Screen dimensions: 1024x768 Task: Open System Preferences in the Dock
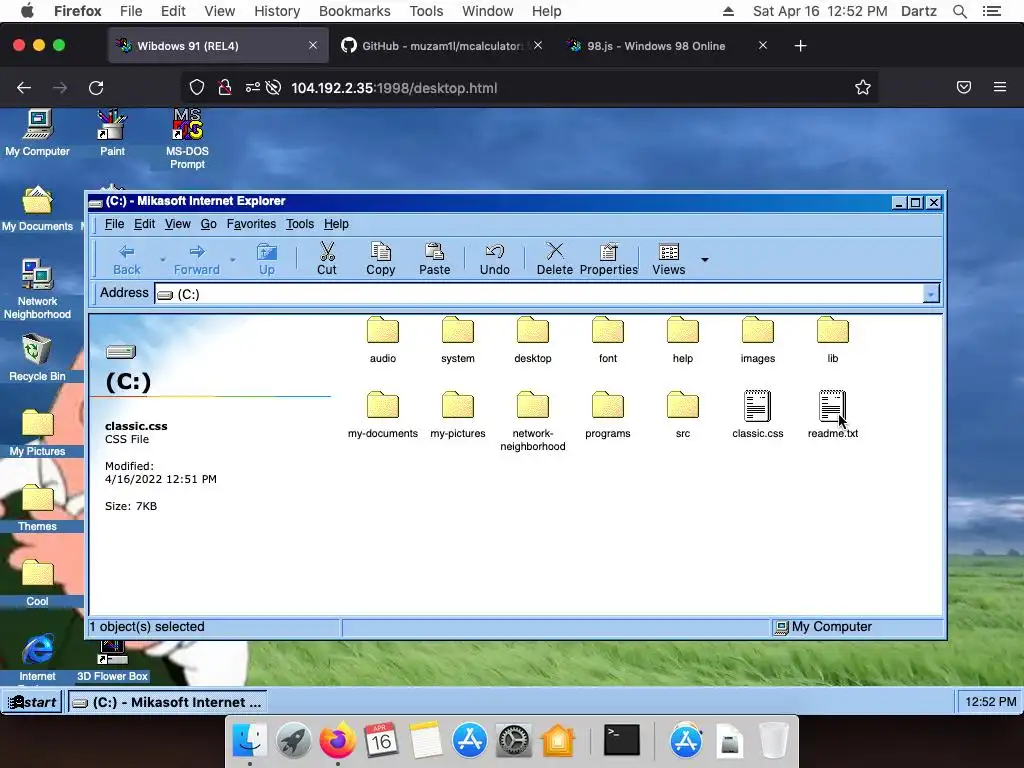pyautogui.click(x=513, y=741)
